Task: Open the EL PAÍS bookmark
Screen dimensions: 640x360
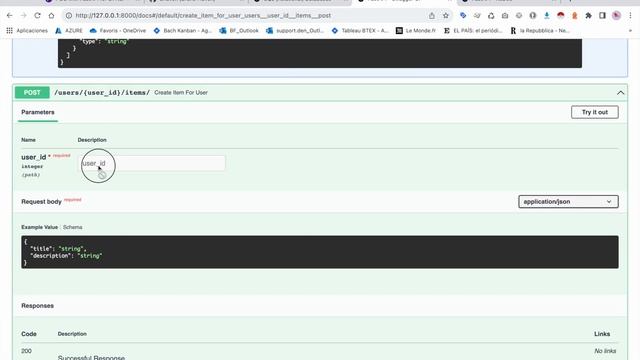Action: 473,31
